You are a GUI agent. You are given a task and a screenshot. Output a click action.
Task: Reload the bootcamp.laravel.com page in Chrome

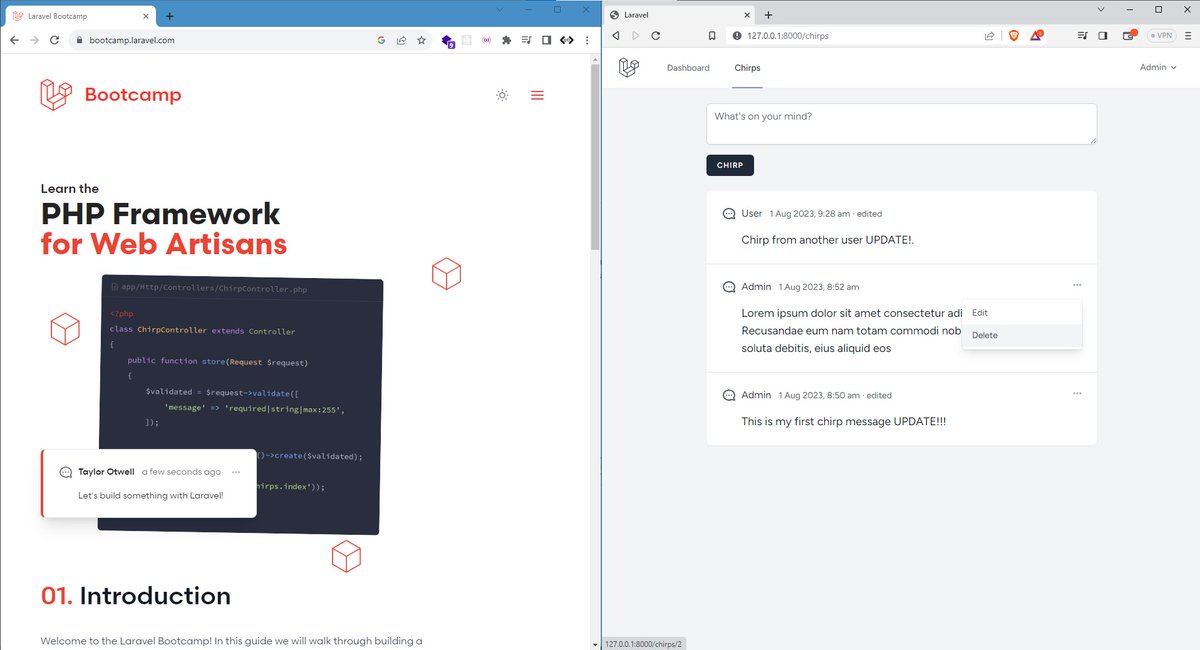click(56, 40)
